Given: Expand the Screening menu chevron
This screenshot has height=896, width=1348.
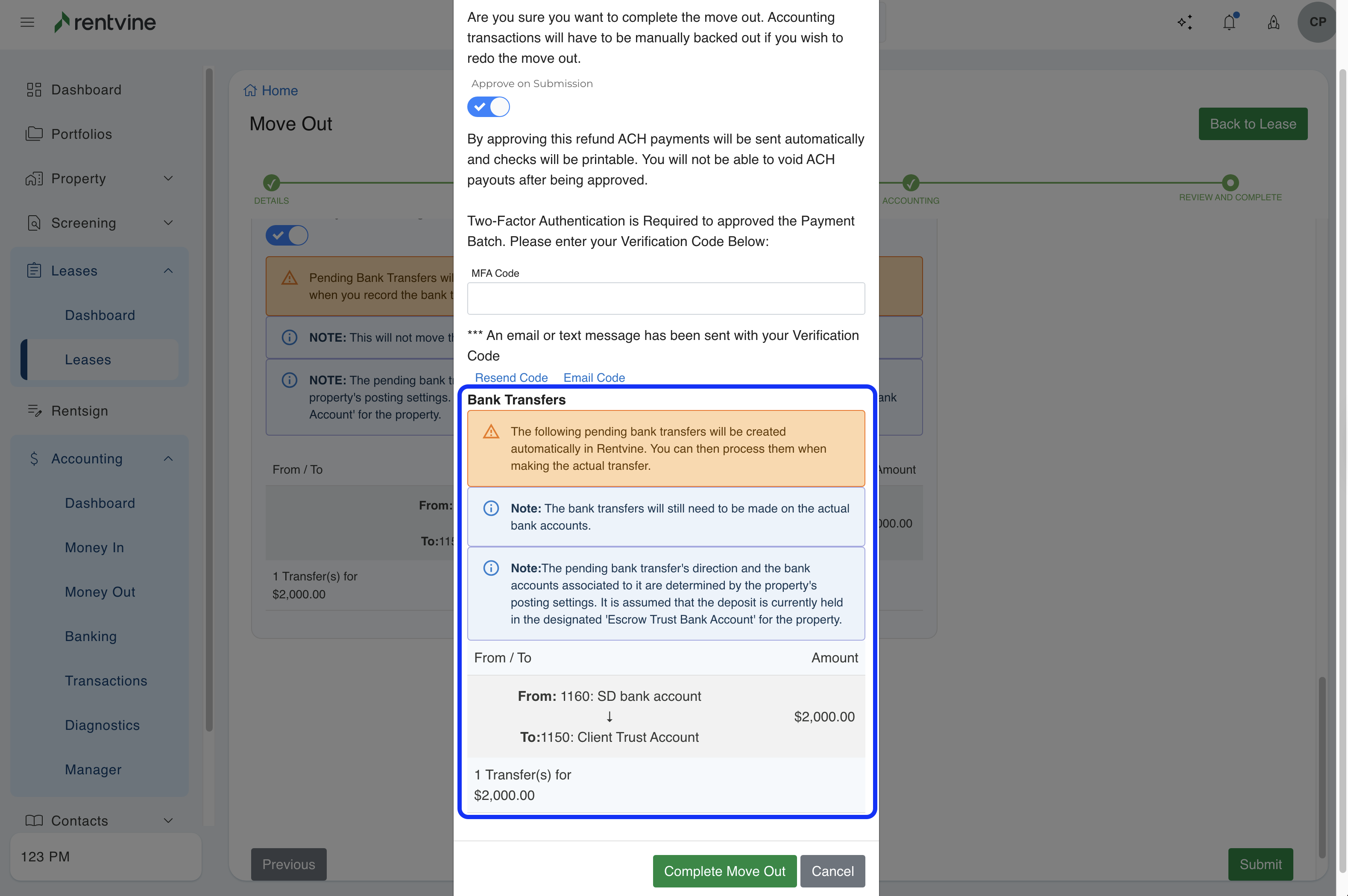Looking at the screenshot, I should pos(168,223).
